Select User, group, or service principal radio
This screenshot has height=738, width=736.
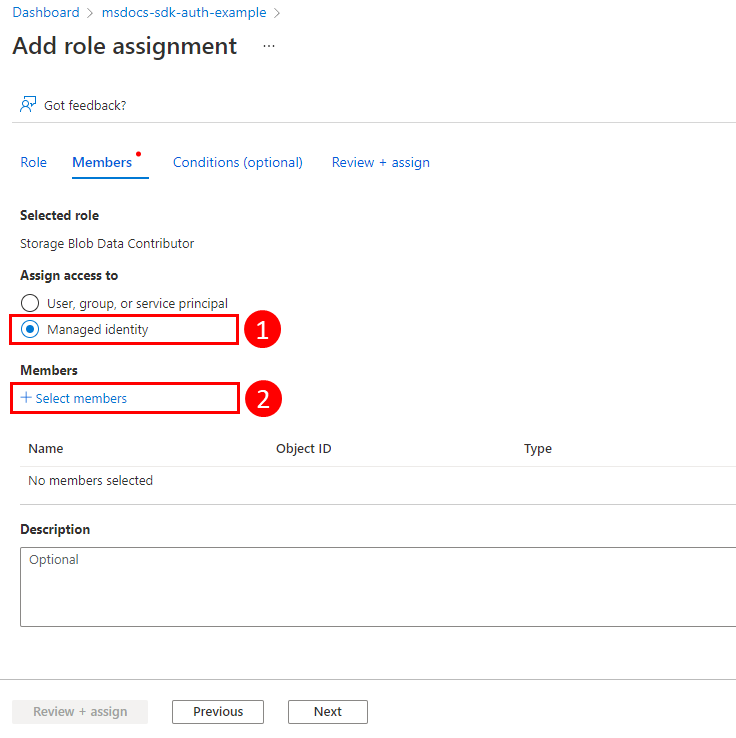30,303
